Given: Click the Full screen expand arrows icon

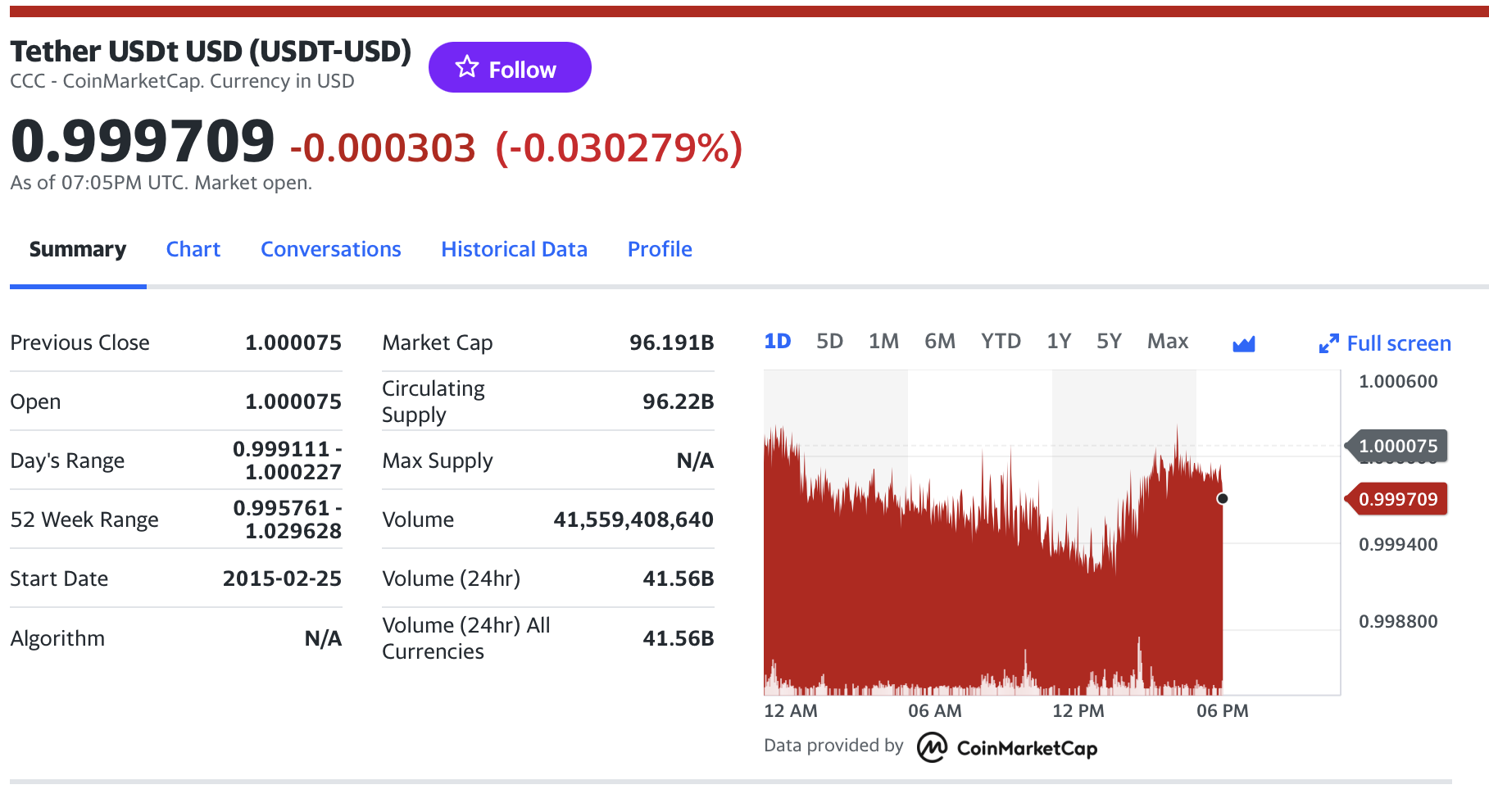Looking at the screenshot, I should coord(1328,342).
